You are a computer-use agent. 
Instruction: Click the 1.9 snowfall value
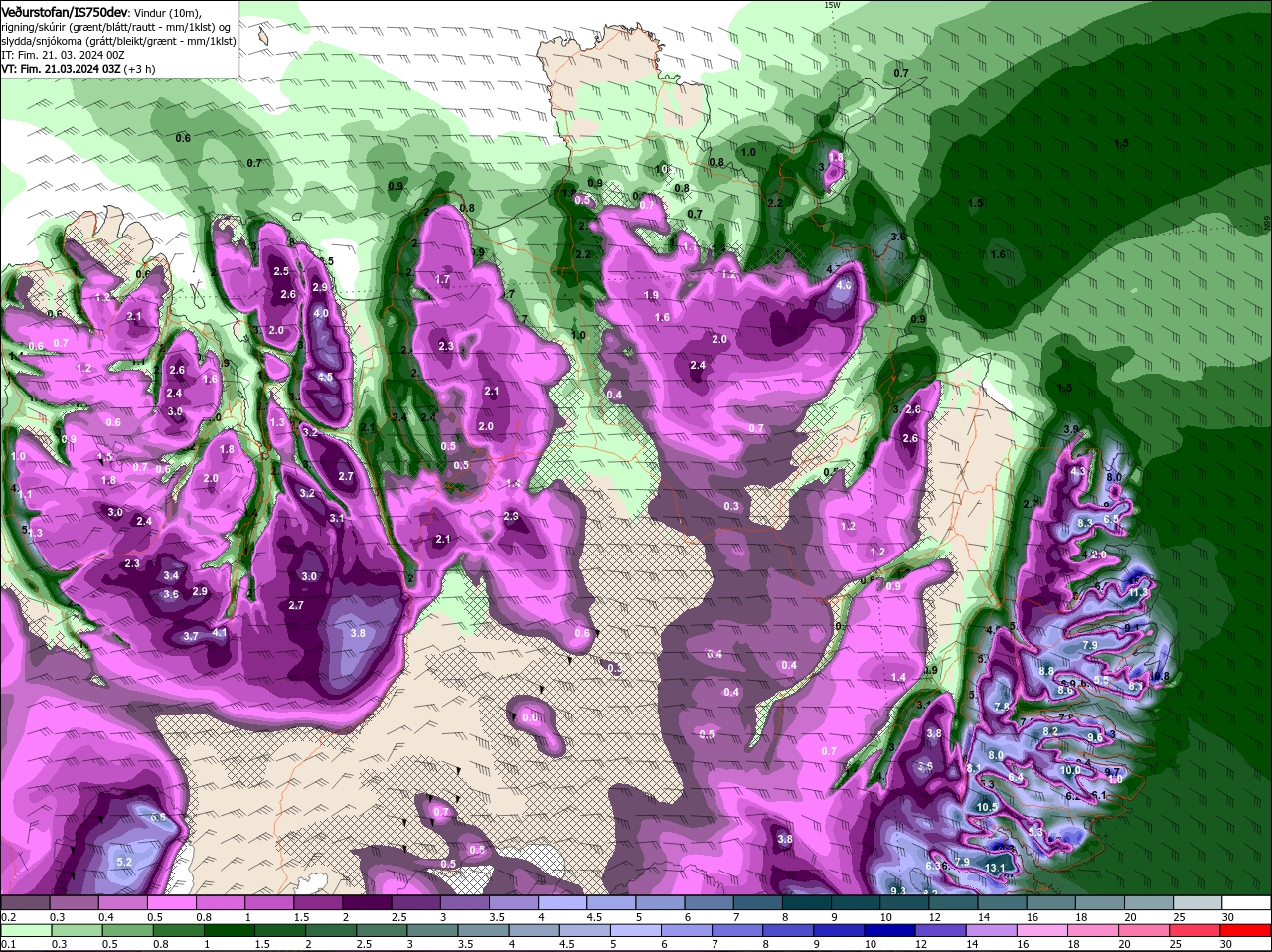[x=651, y=295]
